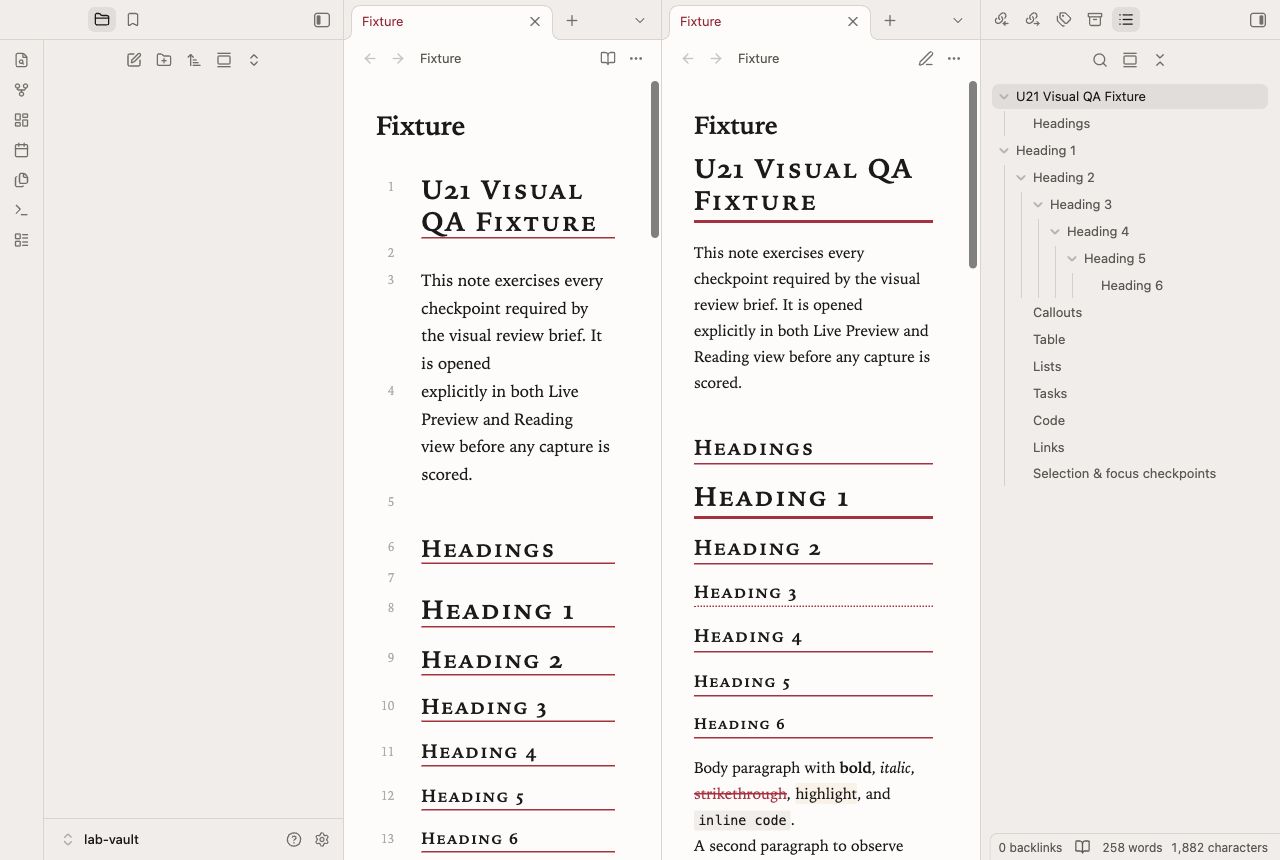Open the tab list dropdown of the left pane
Image resolution: width=1280 pixels, height=860 pixels.
click(x=640, y=20)
